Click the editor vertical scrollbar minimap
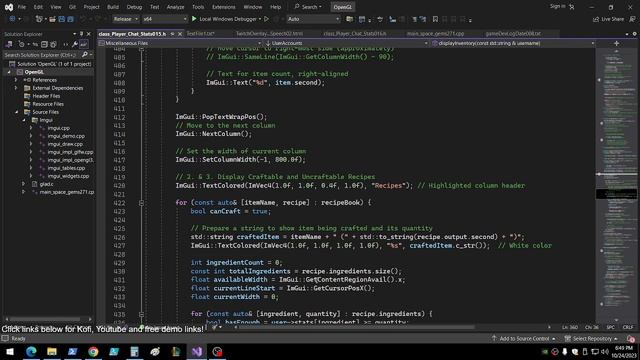The height and width of the screenshot is (360, 640). pos(616,185)
